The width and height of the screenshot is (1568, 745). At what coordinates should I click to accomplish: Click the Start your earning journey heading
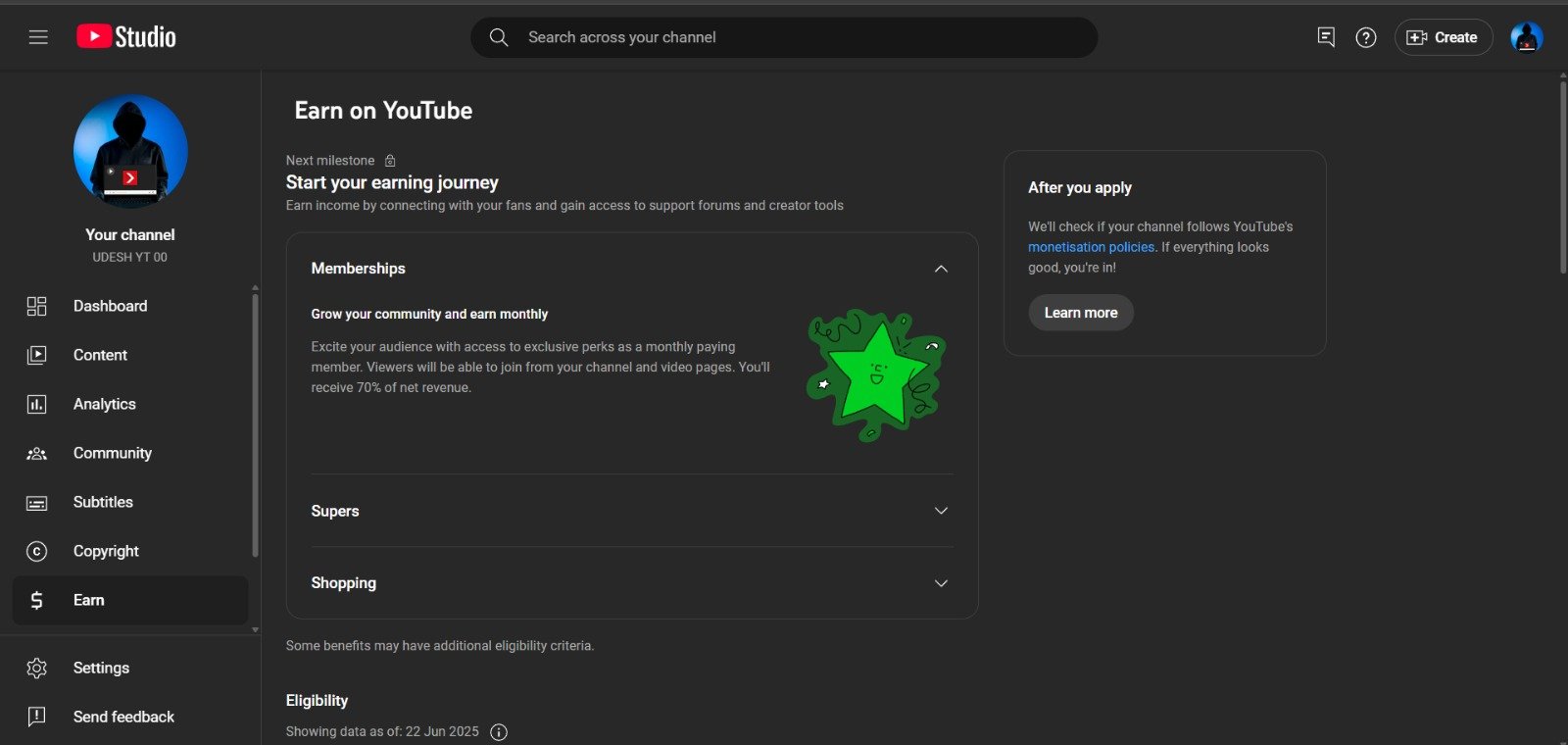tap(392, 182)
